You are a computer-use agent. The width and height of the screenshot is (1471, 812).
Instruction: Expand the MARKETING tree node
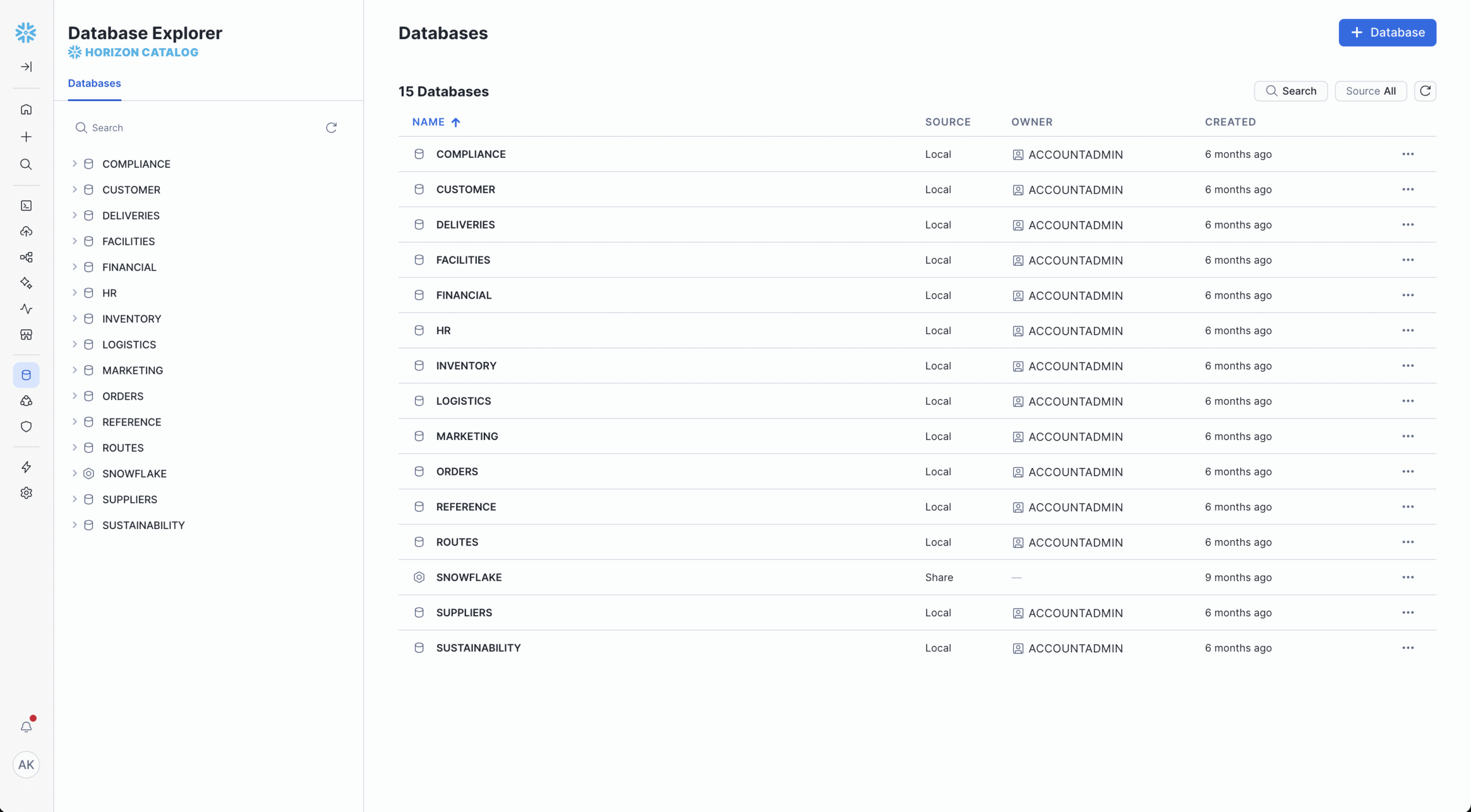tap(75, 370)
